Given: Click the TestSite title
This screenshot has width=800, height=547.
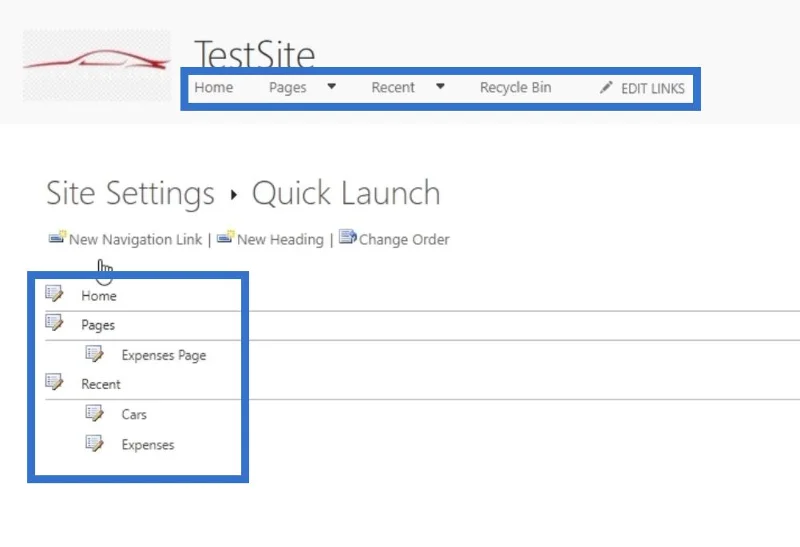Looking at the screenshot, I should pyautogui.click(x=255, y=54).
